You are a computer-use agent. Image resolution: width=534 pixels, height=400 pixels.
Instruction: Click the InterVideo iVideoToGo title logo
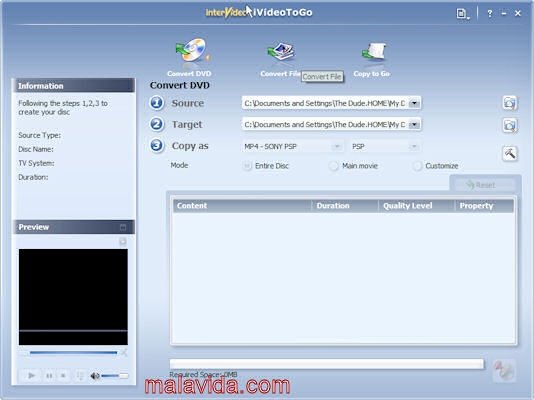click(259, 13)
